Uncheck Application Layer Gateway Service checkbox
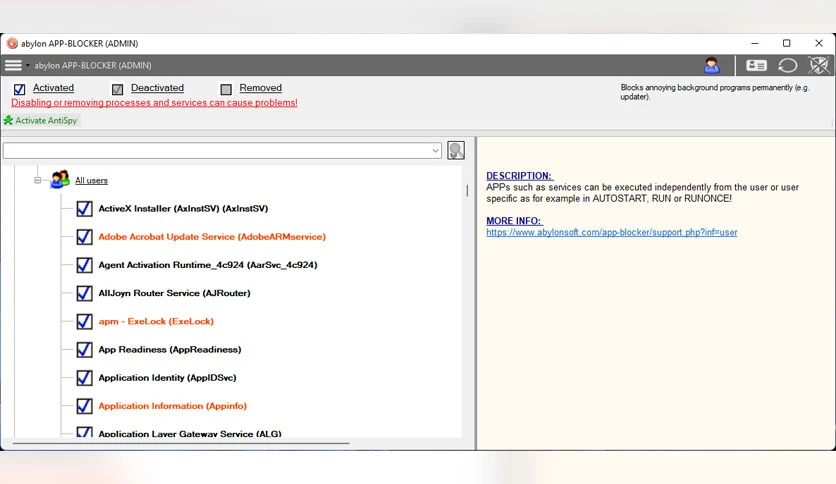 (84, 432)
